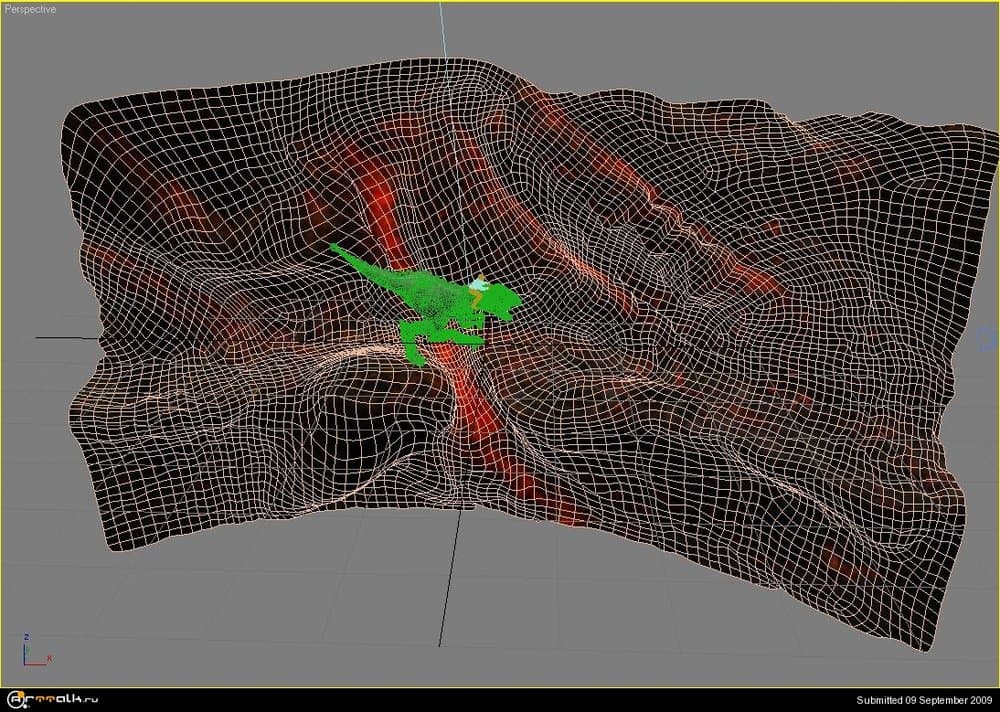
Task: Click the black horizontal axis line left of terrain
Action: 65,337
